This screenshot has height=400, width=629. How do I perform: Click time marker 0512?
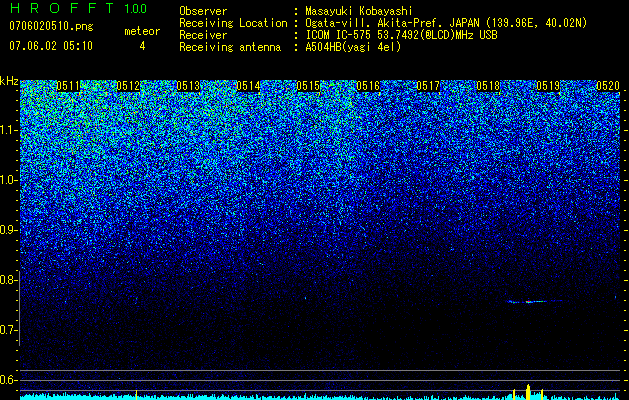[x=128, y=86]
